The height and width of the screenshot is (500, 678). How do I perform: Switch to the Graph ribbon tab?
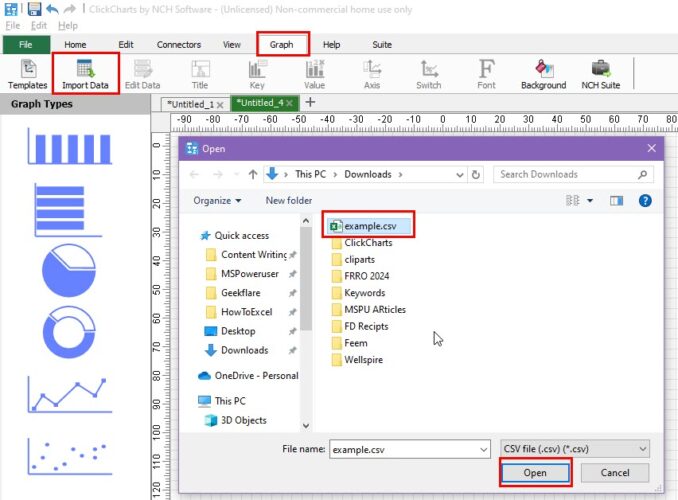281,45
